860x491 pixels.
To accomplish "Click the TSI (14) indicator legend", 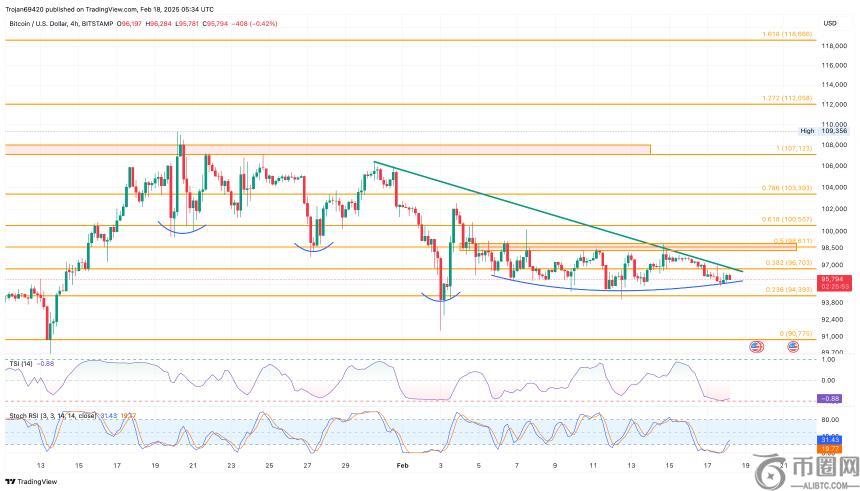I will [20, 362].
